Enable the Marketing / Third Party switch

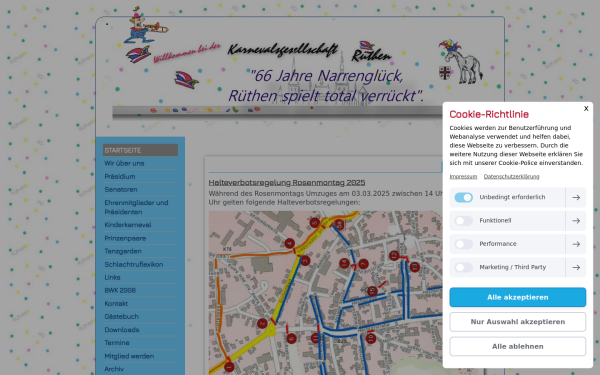pyautogui.click(x=463, y=267)
